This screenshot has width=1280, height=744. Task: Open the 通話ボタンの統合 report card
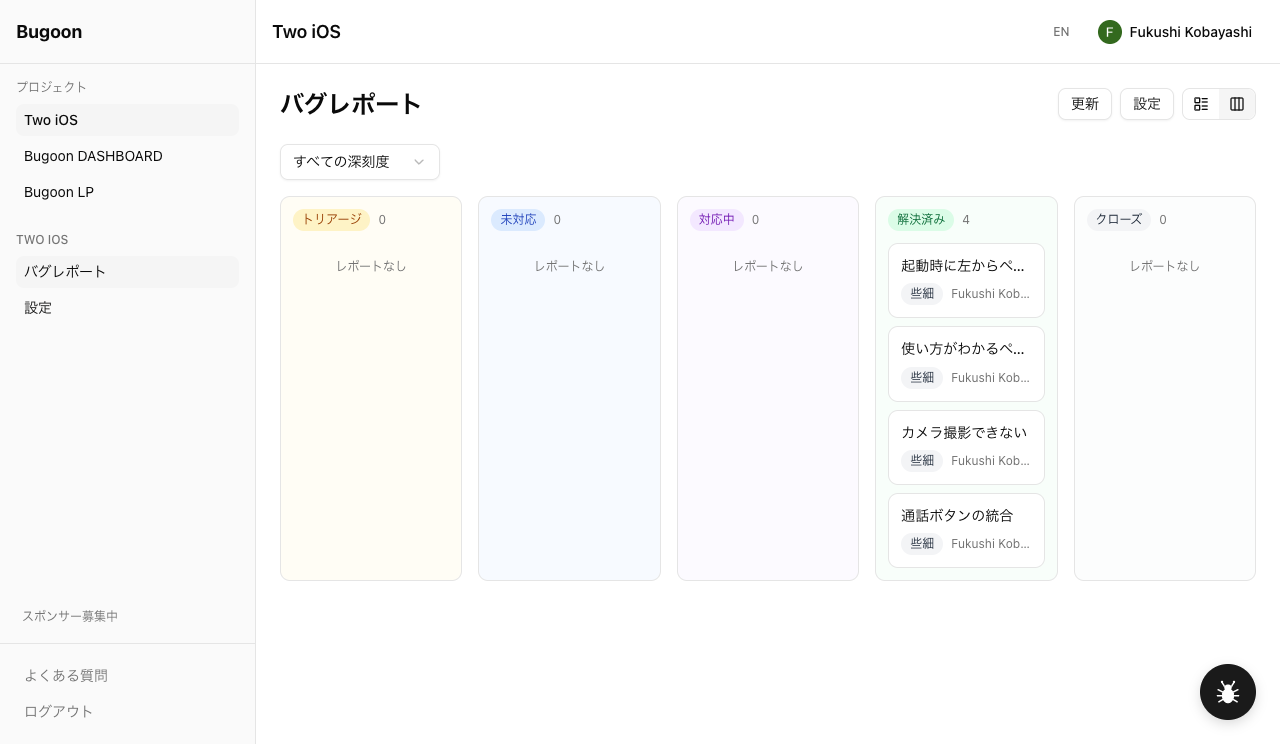[966, 530]
